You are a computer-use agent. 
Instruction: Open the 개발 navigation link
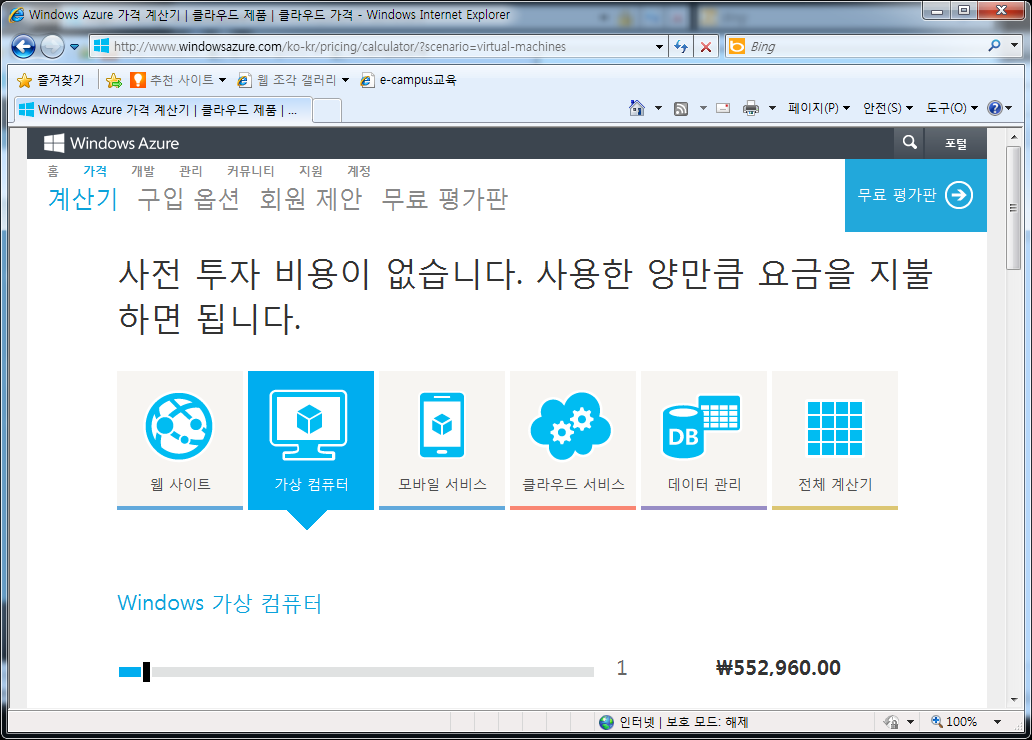pos(143,171)
